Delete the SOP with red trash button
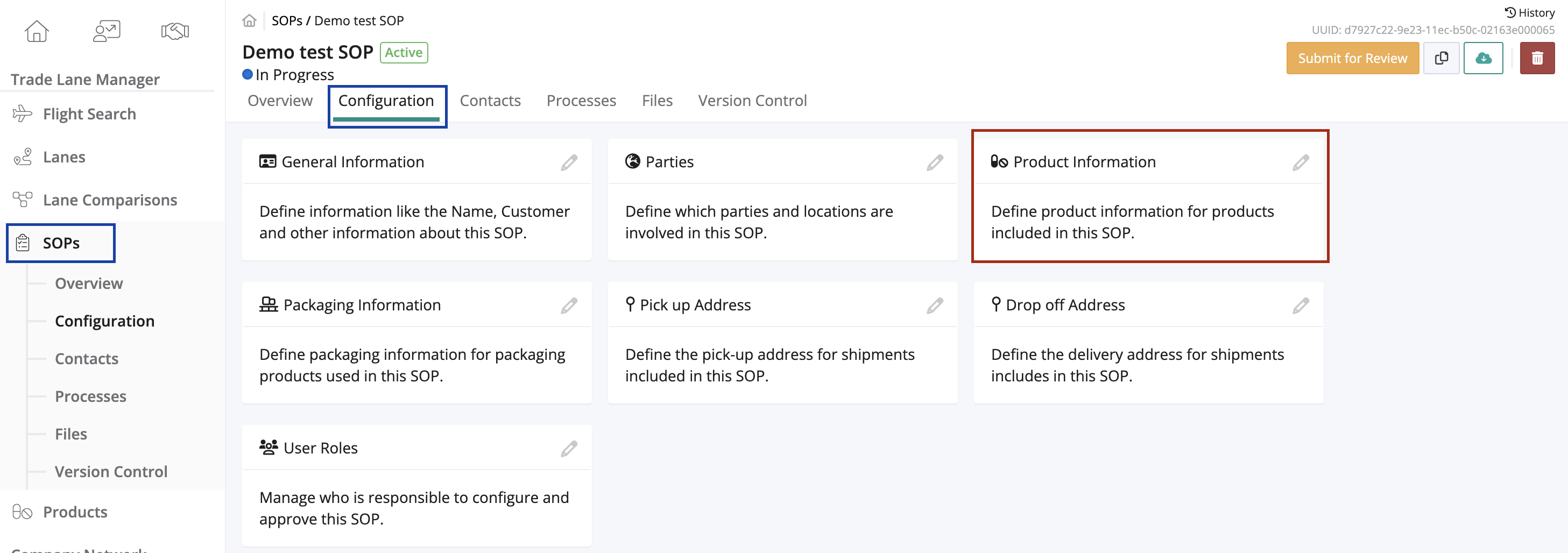 [1537, 59]
